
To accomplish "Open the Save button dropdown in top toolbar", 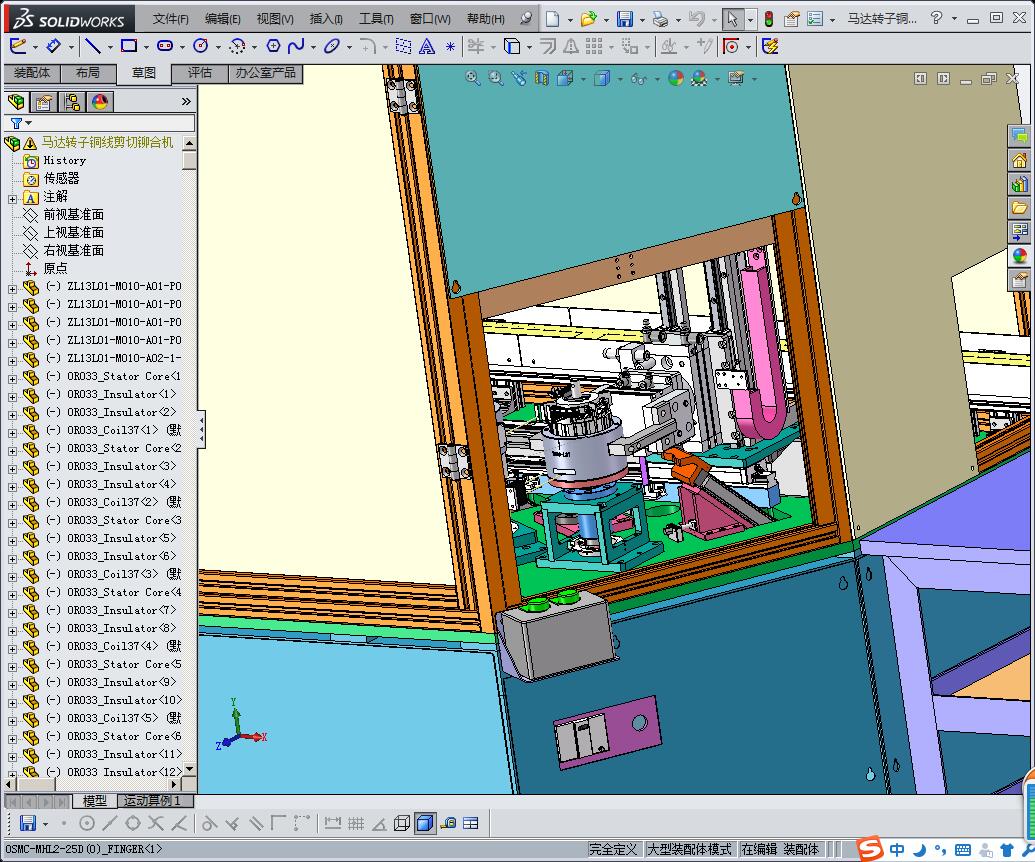I will point(642,19).
